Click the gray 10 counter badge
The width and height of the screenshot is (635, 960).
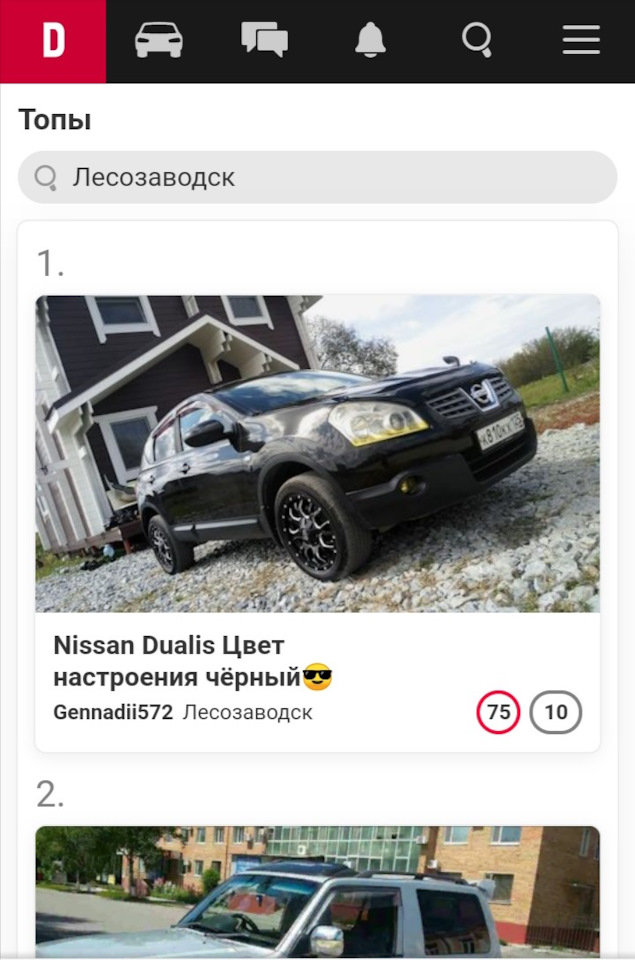[x=555, y=712]
